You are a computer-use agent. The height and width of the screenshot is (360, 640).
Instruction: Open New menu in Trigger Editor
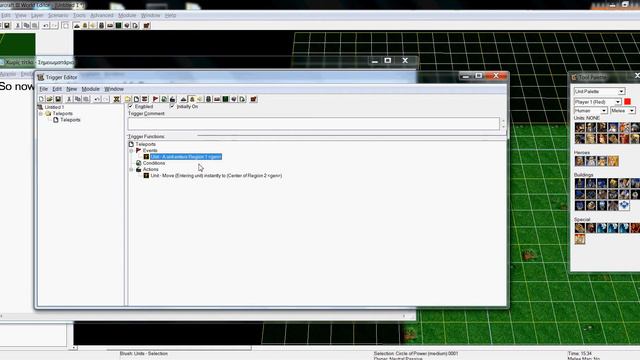tap(71, 89)
